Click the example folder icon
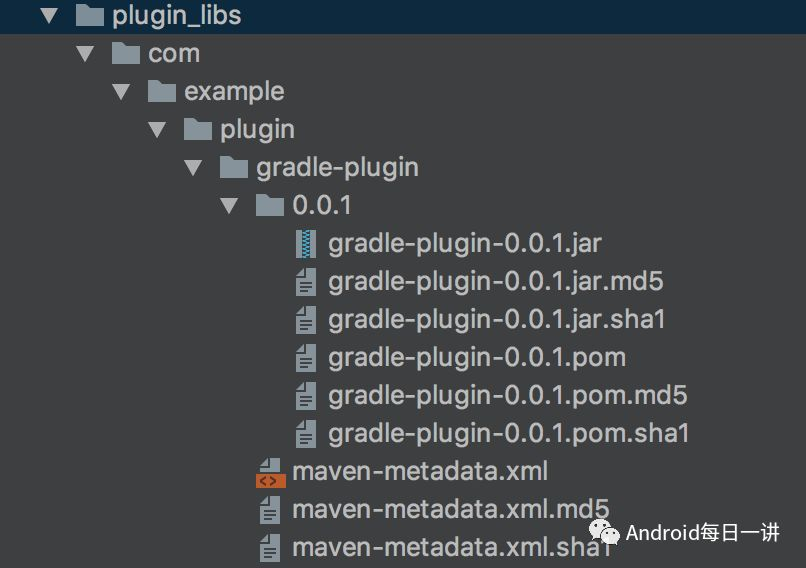The width and height of the screenshot is (806, 568). coord(162,91)
